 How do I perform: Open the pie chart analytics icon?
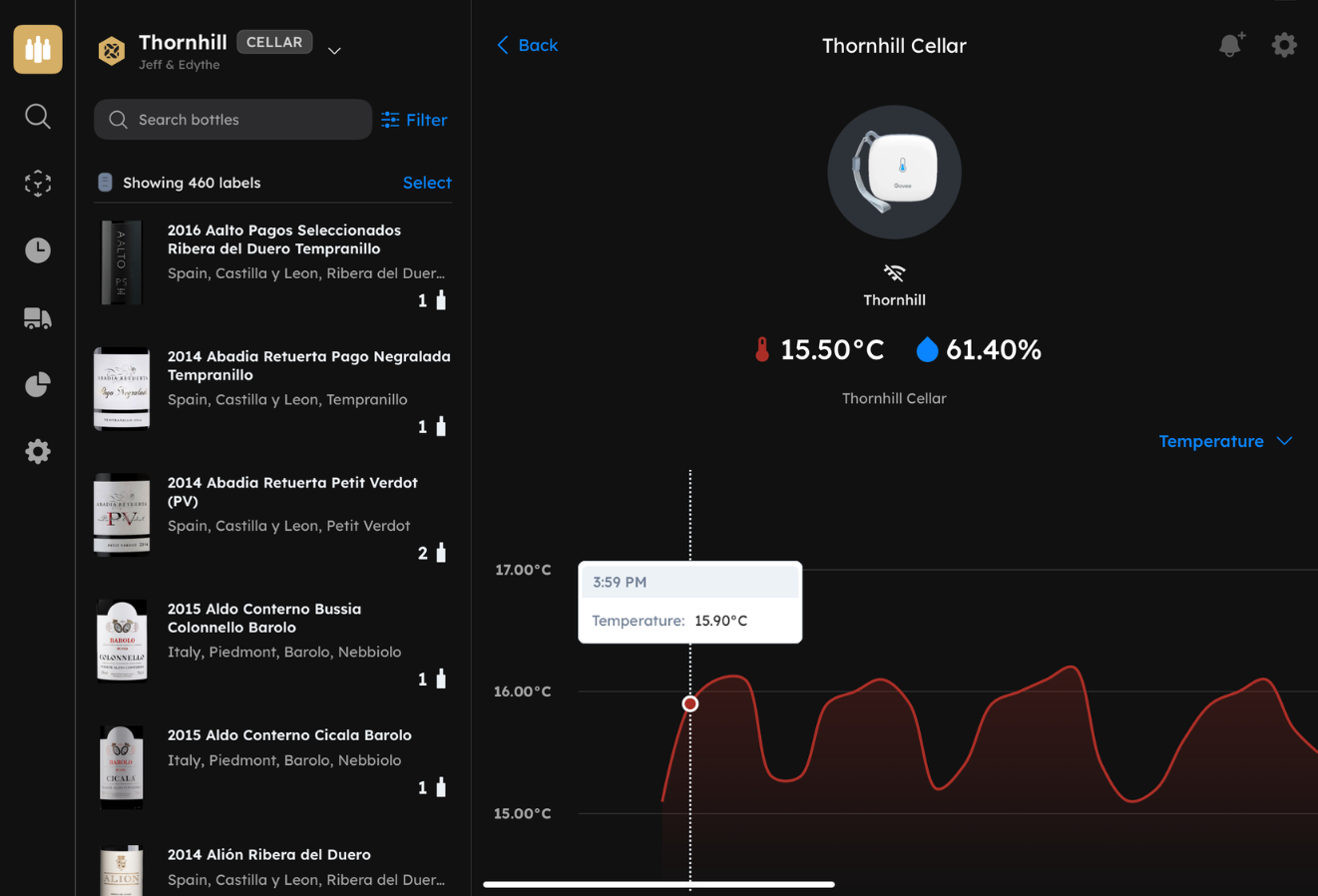tap(38, 385)
